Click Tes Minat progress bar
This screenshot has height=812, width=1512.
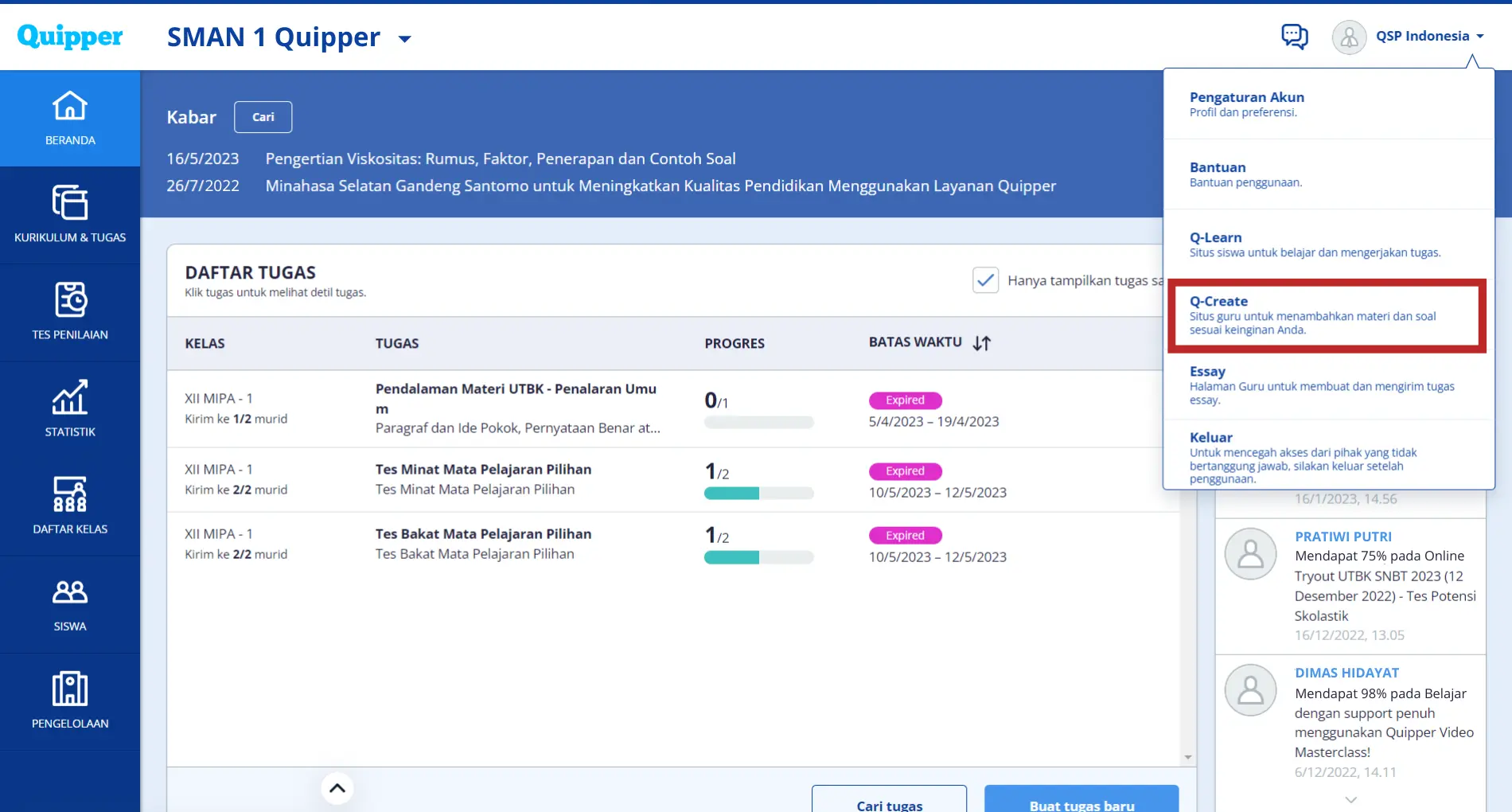[759, 494]
